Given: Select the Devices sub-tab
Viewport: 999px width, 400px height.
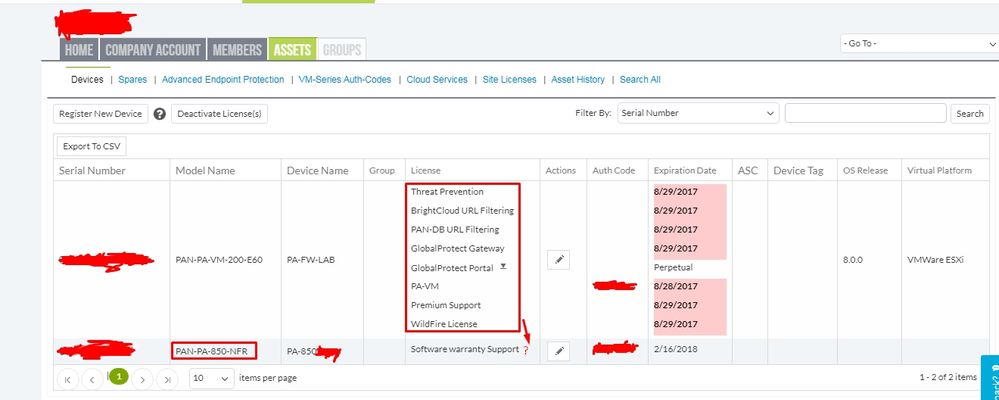Looking at the screenshot, I should click(x=87, y=80).
